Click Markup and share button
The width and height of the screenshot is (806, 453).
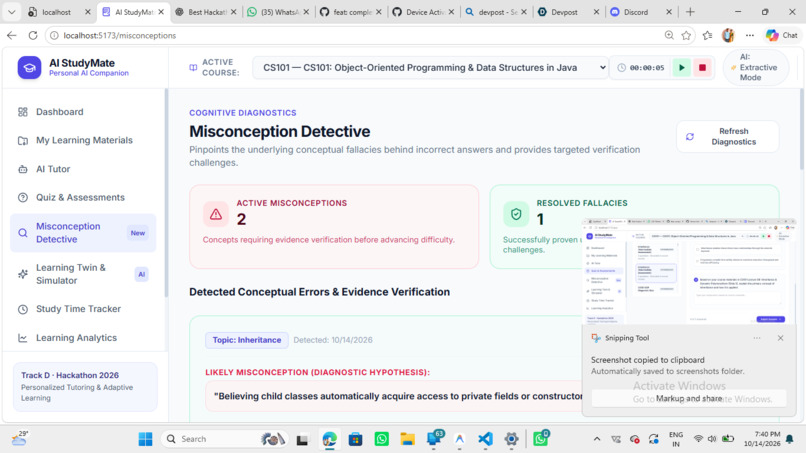click(689, 398)
